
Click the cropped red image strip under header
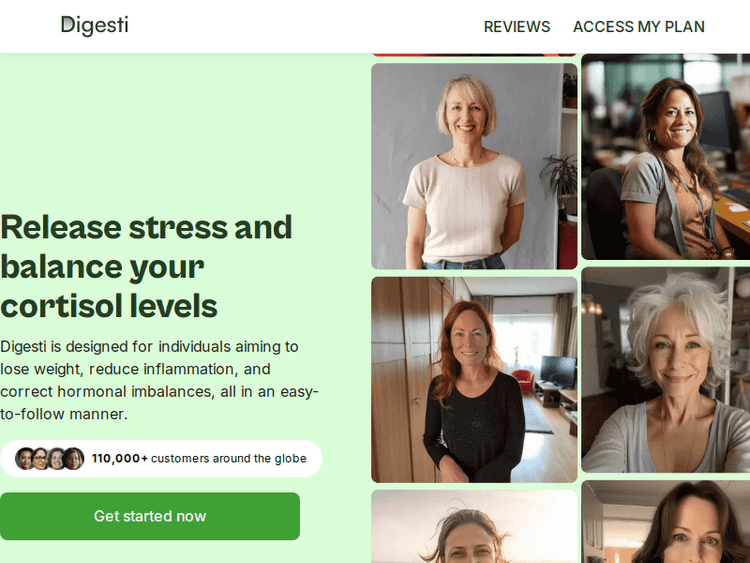coord(474,55)
